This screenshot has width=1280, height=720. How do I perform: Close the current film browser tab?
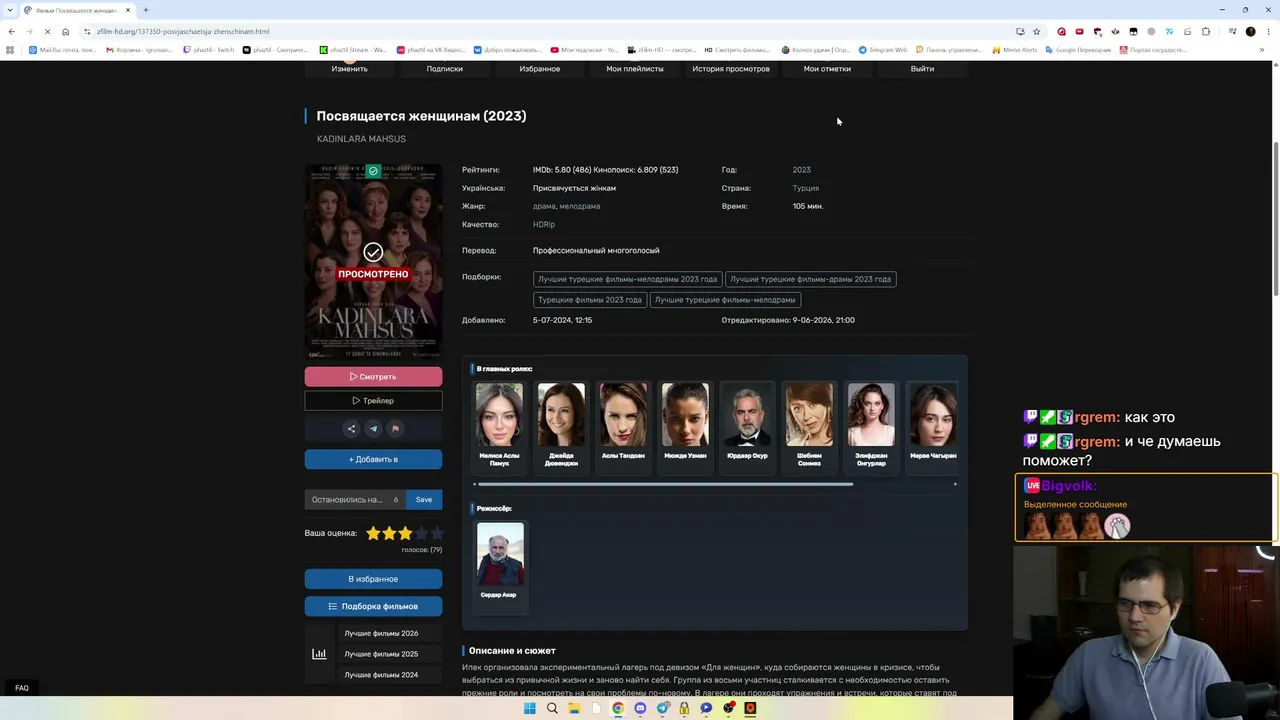tap(128, 10)
